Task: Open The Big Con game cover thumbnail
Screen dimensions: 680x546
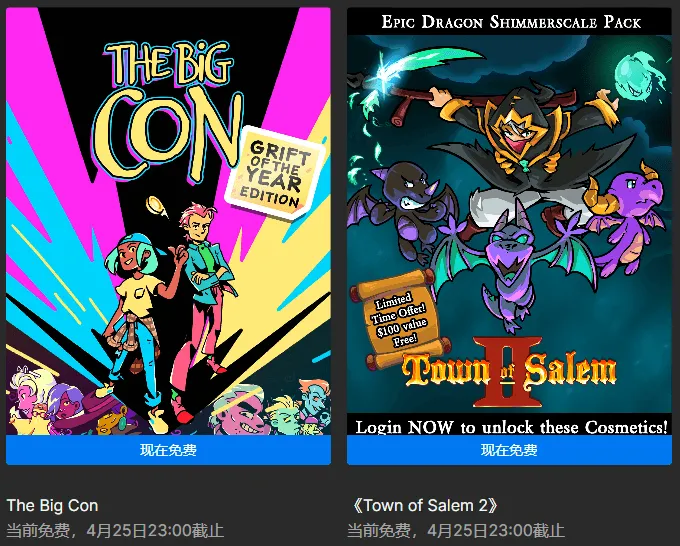Action: click(168, 221)
